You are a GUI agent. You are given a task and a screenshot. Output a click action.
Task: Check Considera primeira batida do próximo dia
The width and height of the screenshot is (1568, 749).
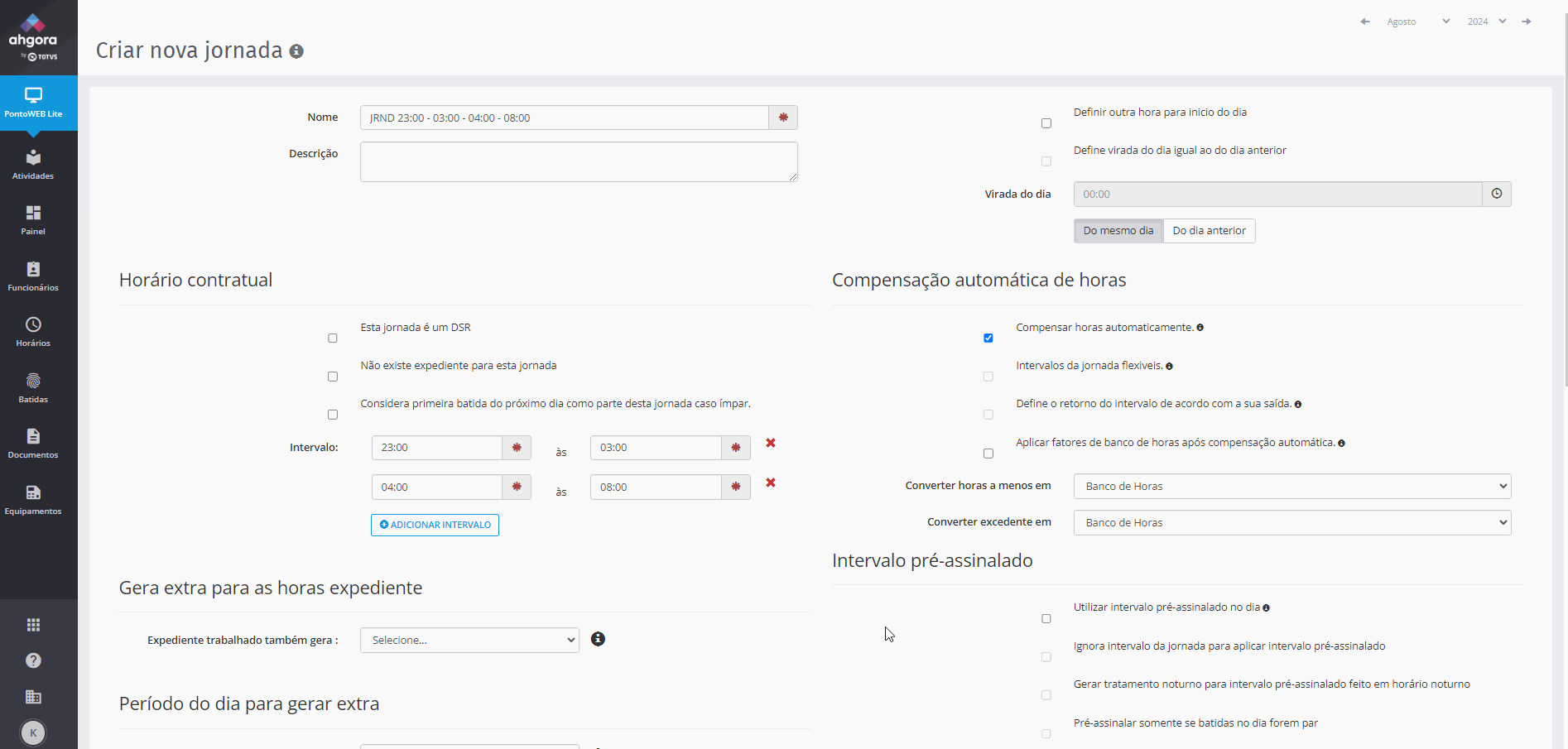pos(333,415)
